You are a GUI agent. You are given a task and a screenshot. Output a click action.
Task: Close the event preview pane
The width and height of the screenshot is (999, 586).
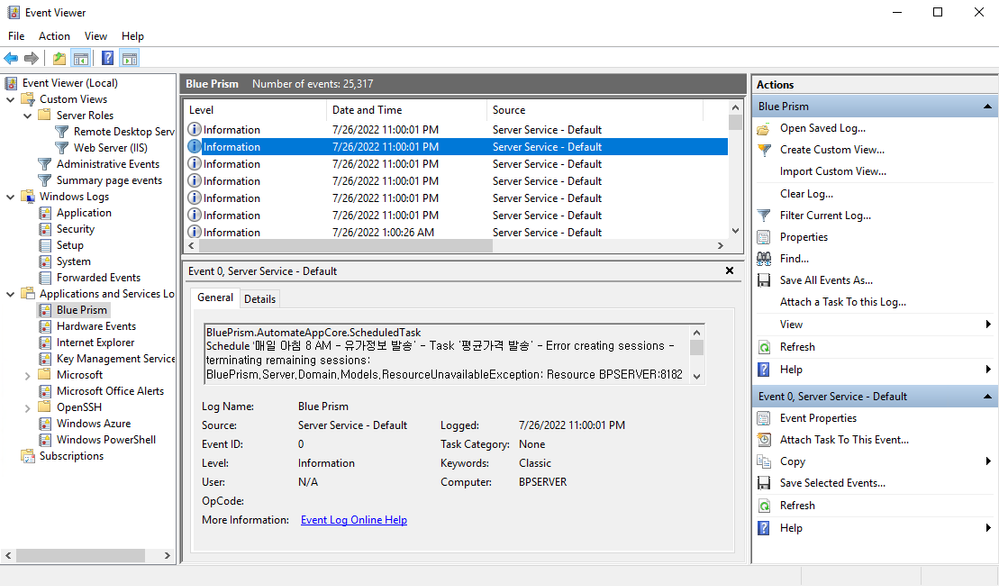tap(729, 271)
